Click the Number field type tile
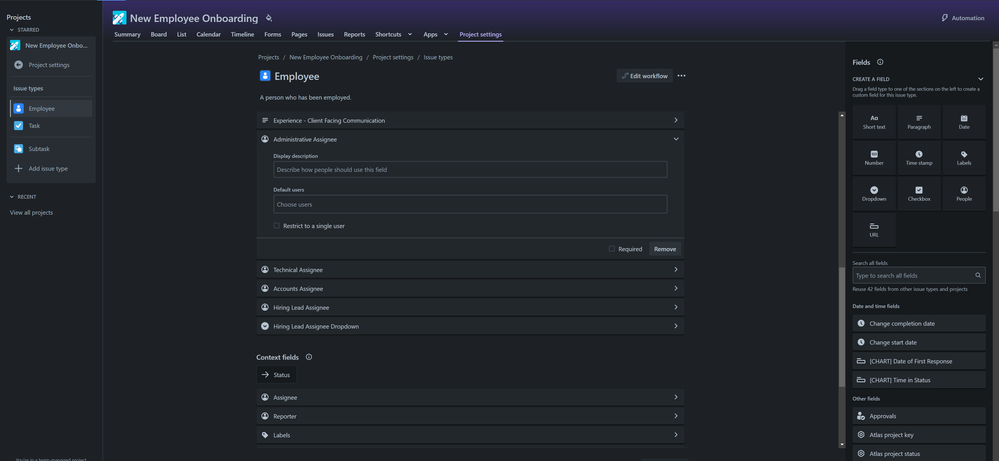 873,158
